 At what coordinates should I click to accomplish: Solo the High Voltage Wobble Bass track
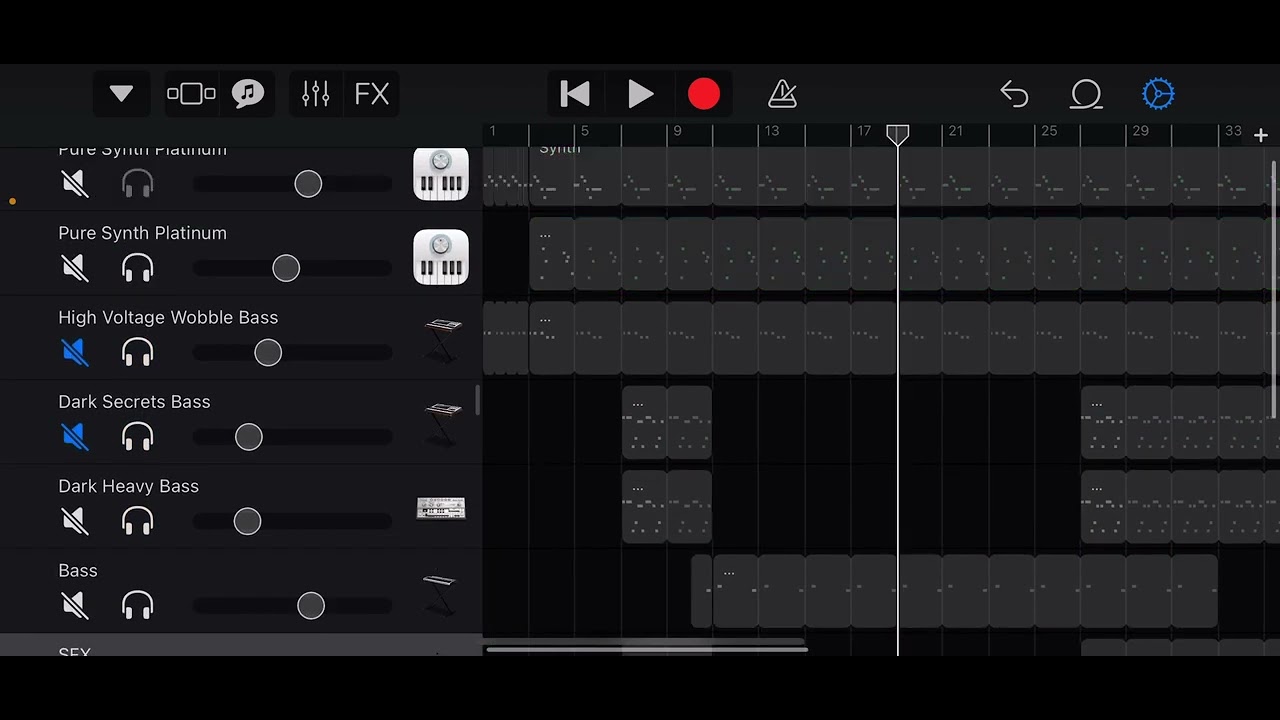point(138,352)
